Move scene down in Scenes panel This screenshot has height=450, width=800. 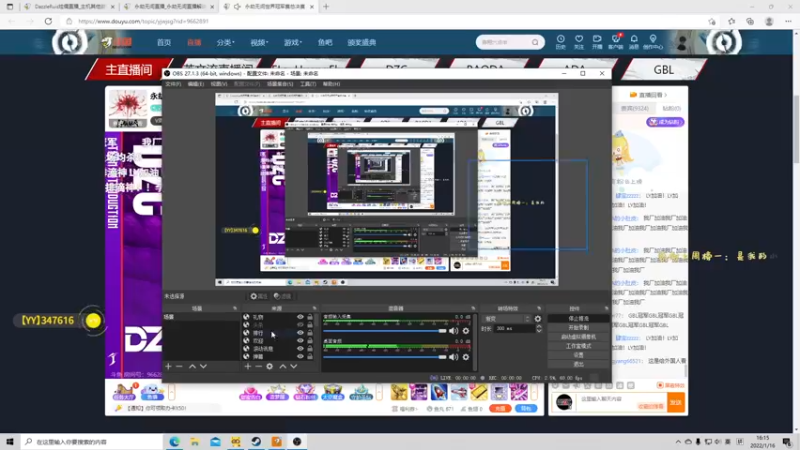tap(203, 366)
